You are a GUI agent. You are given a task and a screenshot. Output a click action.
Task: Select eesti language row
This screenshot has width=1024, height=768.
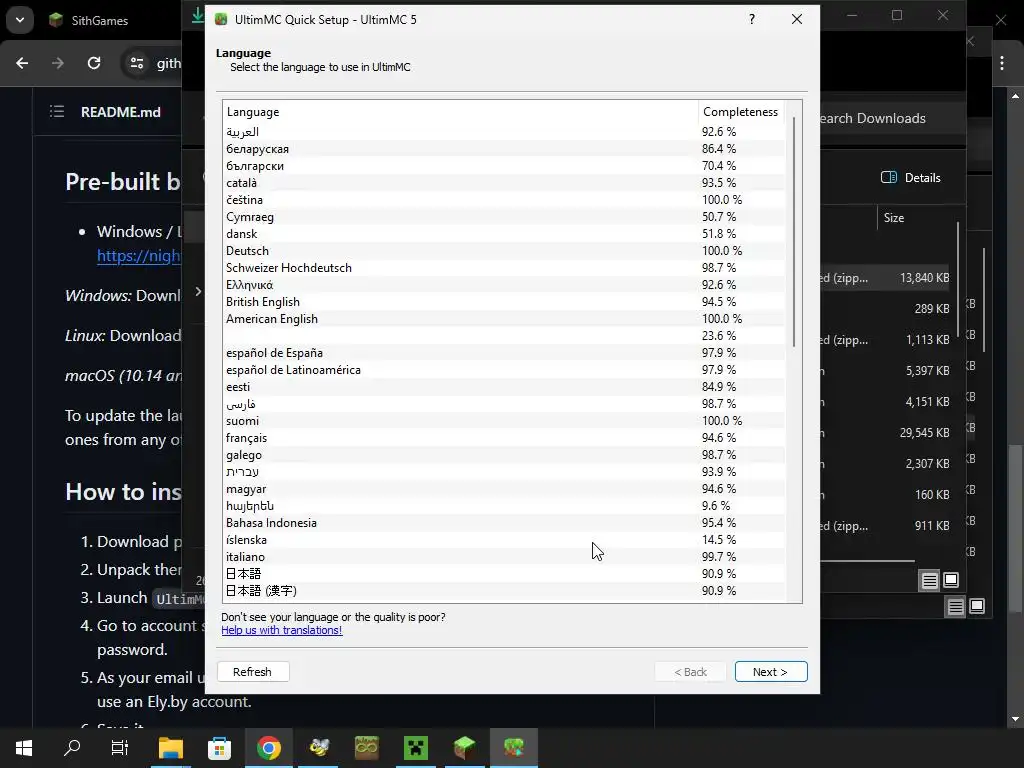pos(504,387)
